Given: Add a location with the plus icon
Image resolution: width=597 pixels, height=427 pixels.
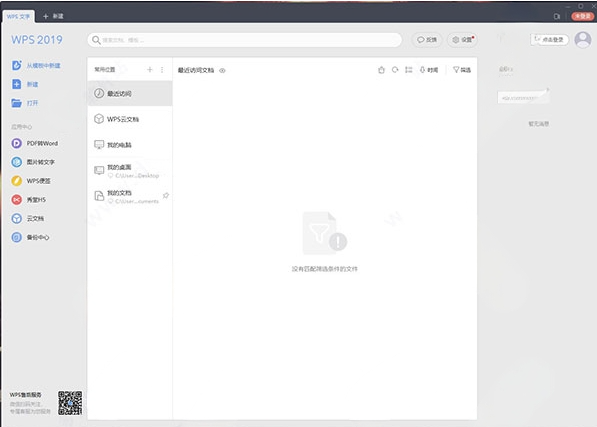Looking at the screenshot, I should point(150,69).
